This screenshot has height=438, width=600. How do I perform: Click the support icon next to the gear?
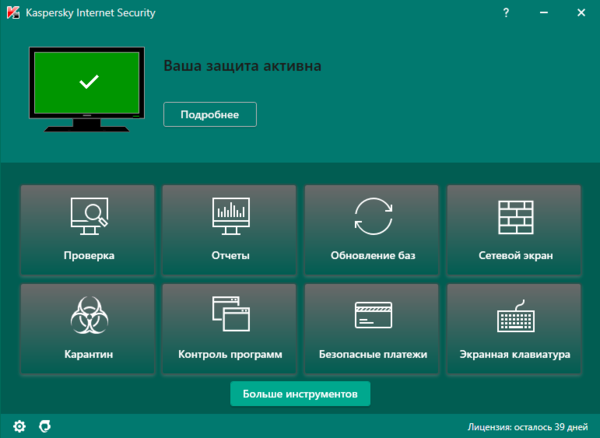coord(45,426)
